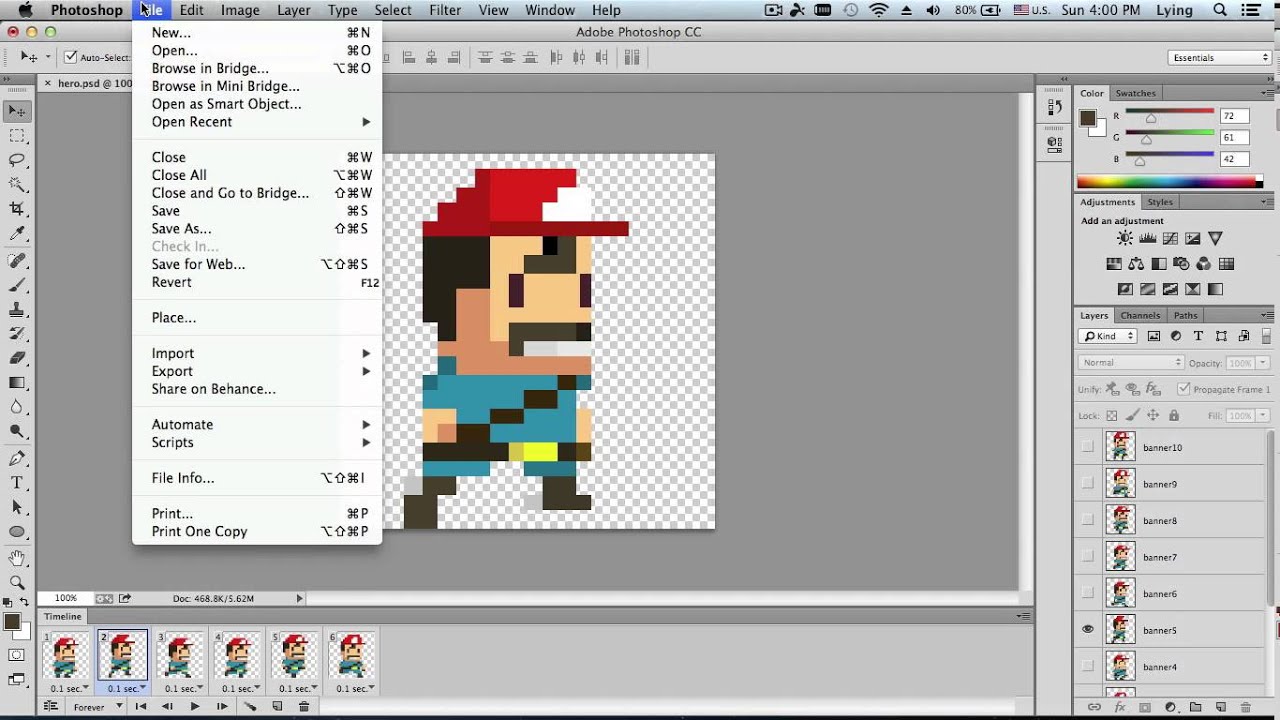
Task: Select the Rectangular Marquee tool
Action: [x=17, y=136]
